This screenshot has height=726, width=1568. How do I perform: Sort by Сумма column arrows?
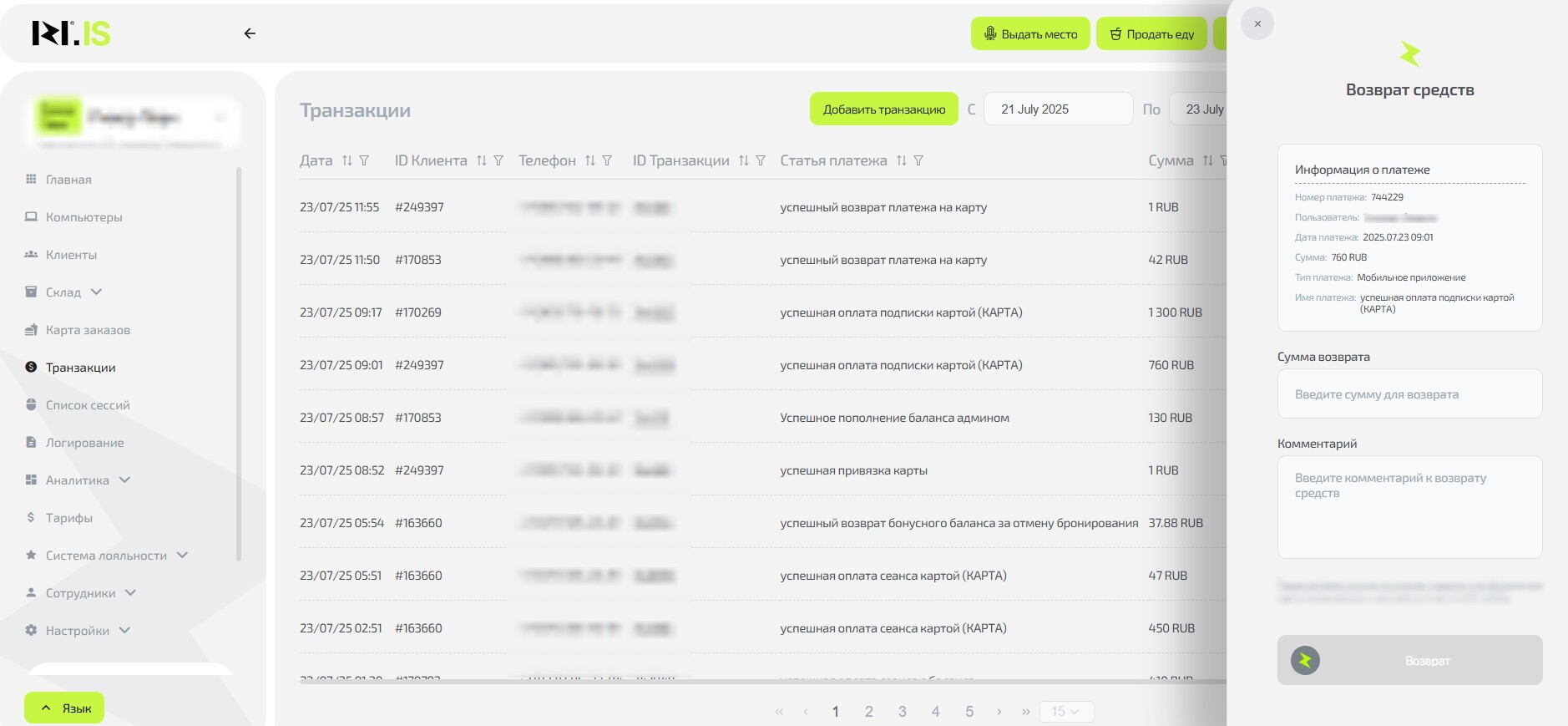point(1207,160)
